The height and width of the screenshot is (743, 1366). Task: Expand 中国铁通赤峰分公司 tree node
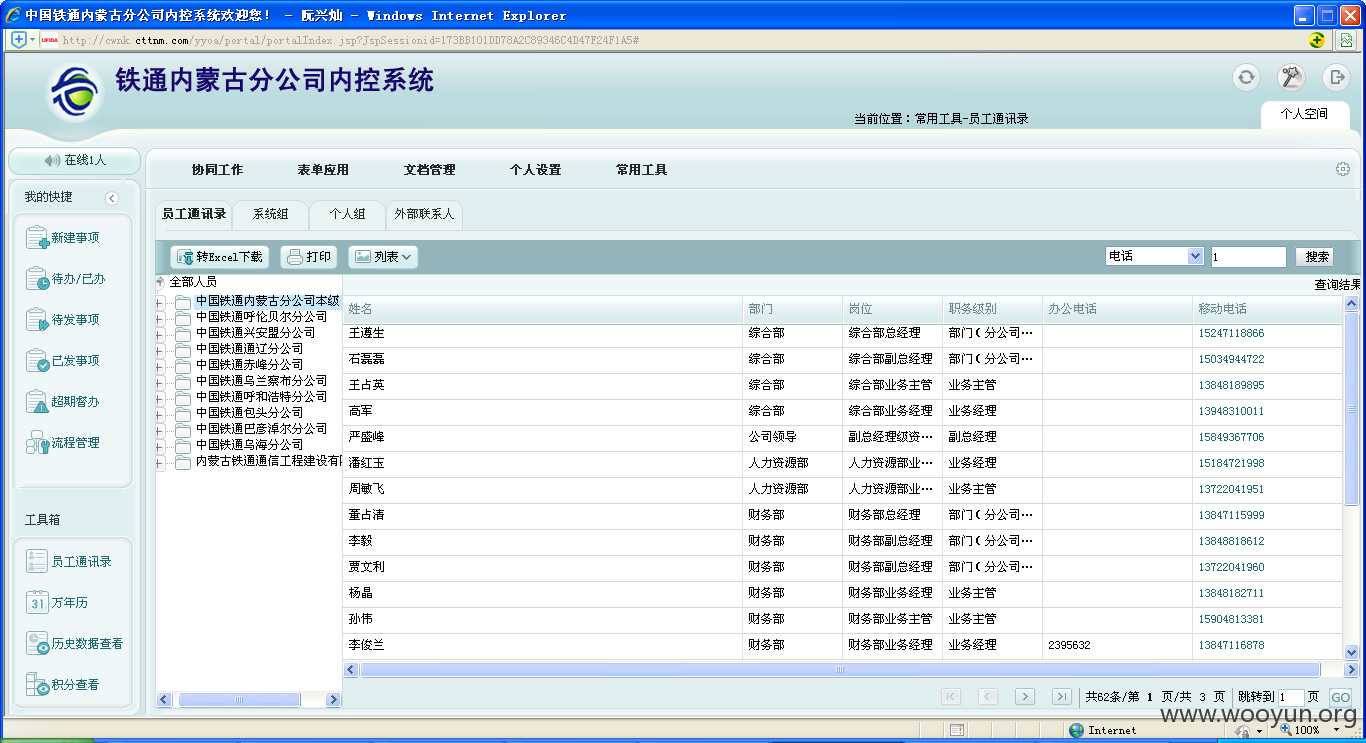pyautogui.click(x=160, y=365)
